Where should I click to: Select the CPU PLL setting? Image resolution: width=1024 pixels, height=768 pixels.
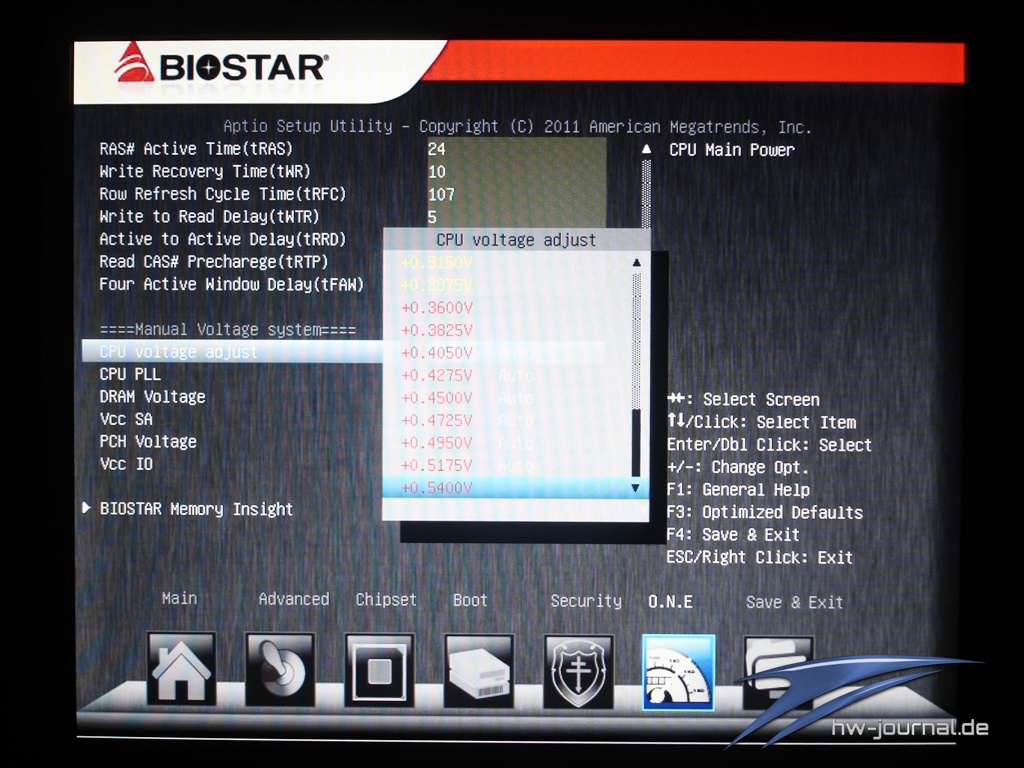point(130,374)
